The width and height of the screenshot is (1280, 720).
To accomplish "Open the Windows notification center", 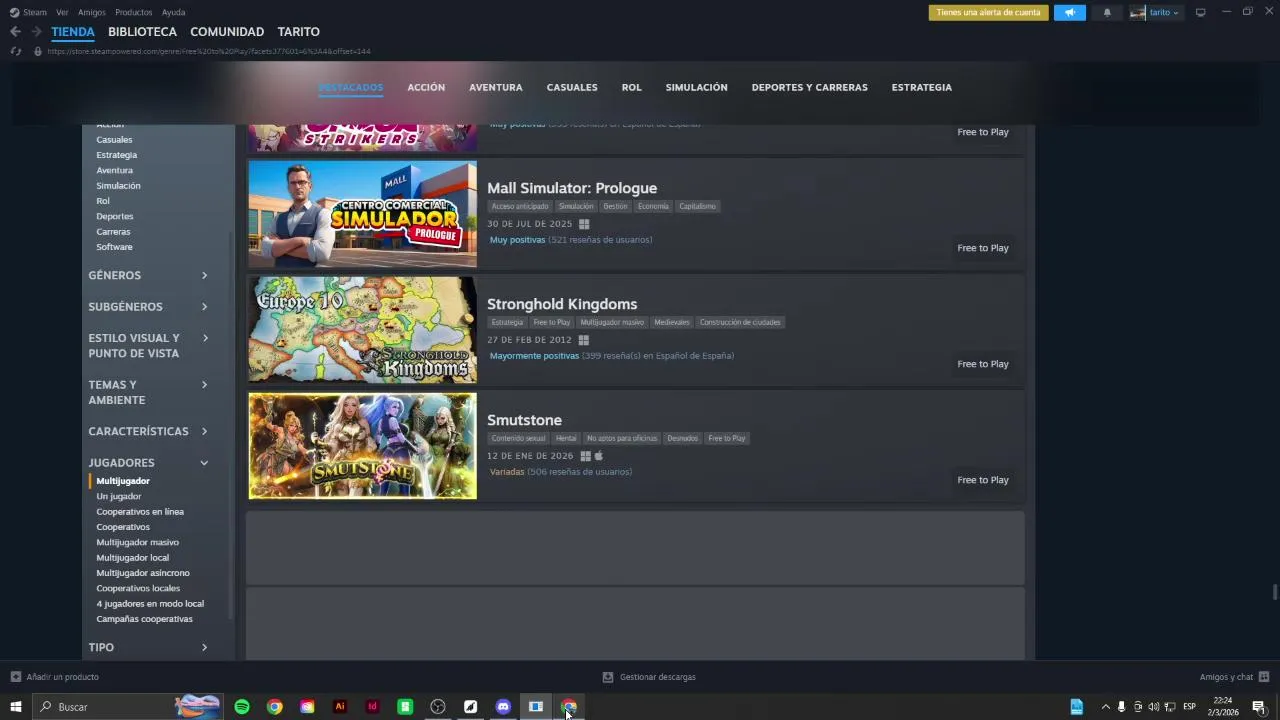I will tap(1259, 707).
